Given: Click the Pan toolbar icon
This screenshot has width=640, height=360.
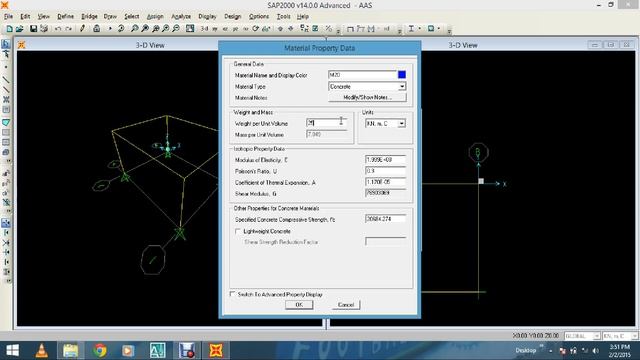Looking at the screenshot, I should pos(190,29).
